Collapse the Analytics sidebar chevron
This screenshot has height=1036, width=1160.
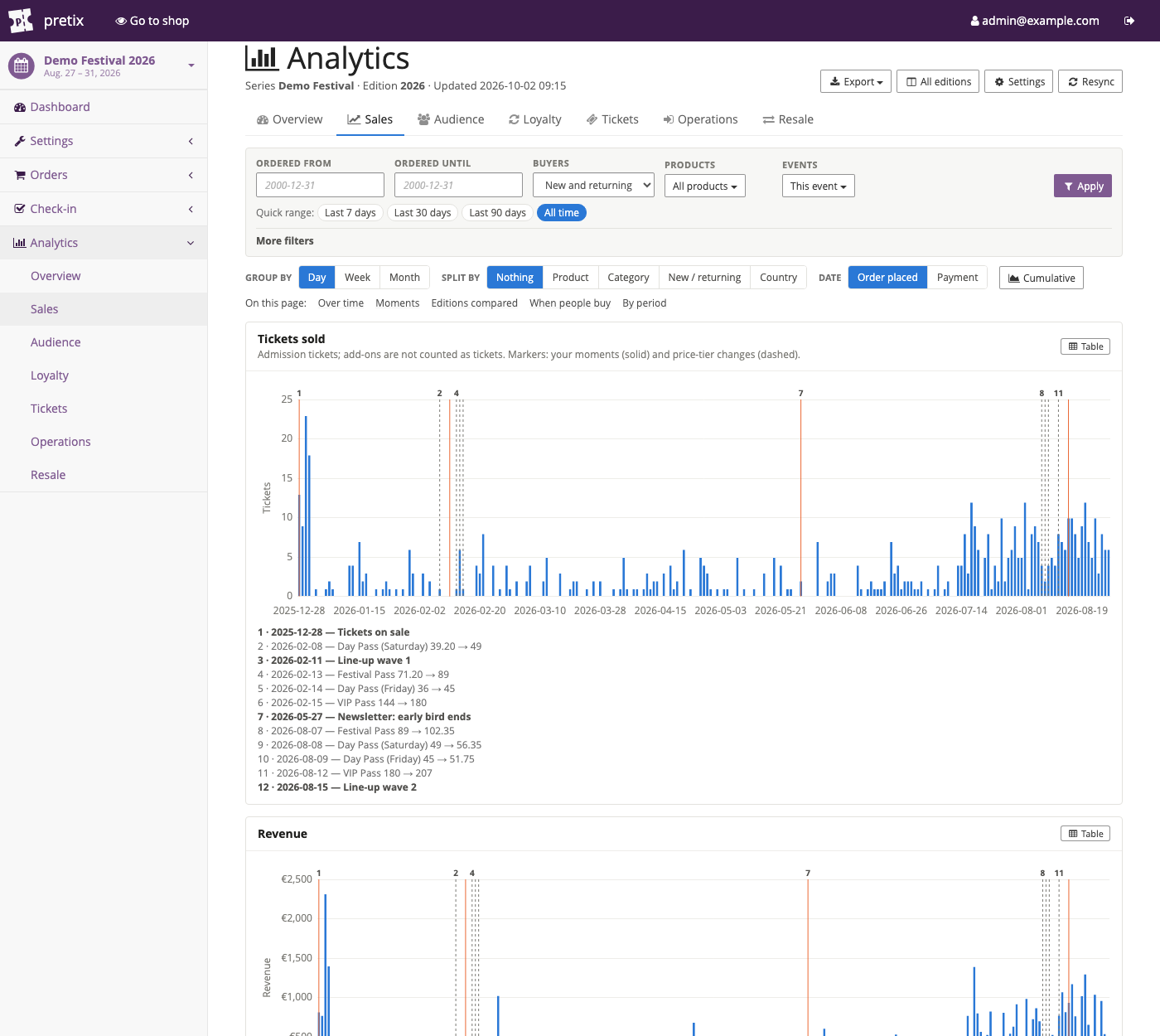[x=191, y=243]
